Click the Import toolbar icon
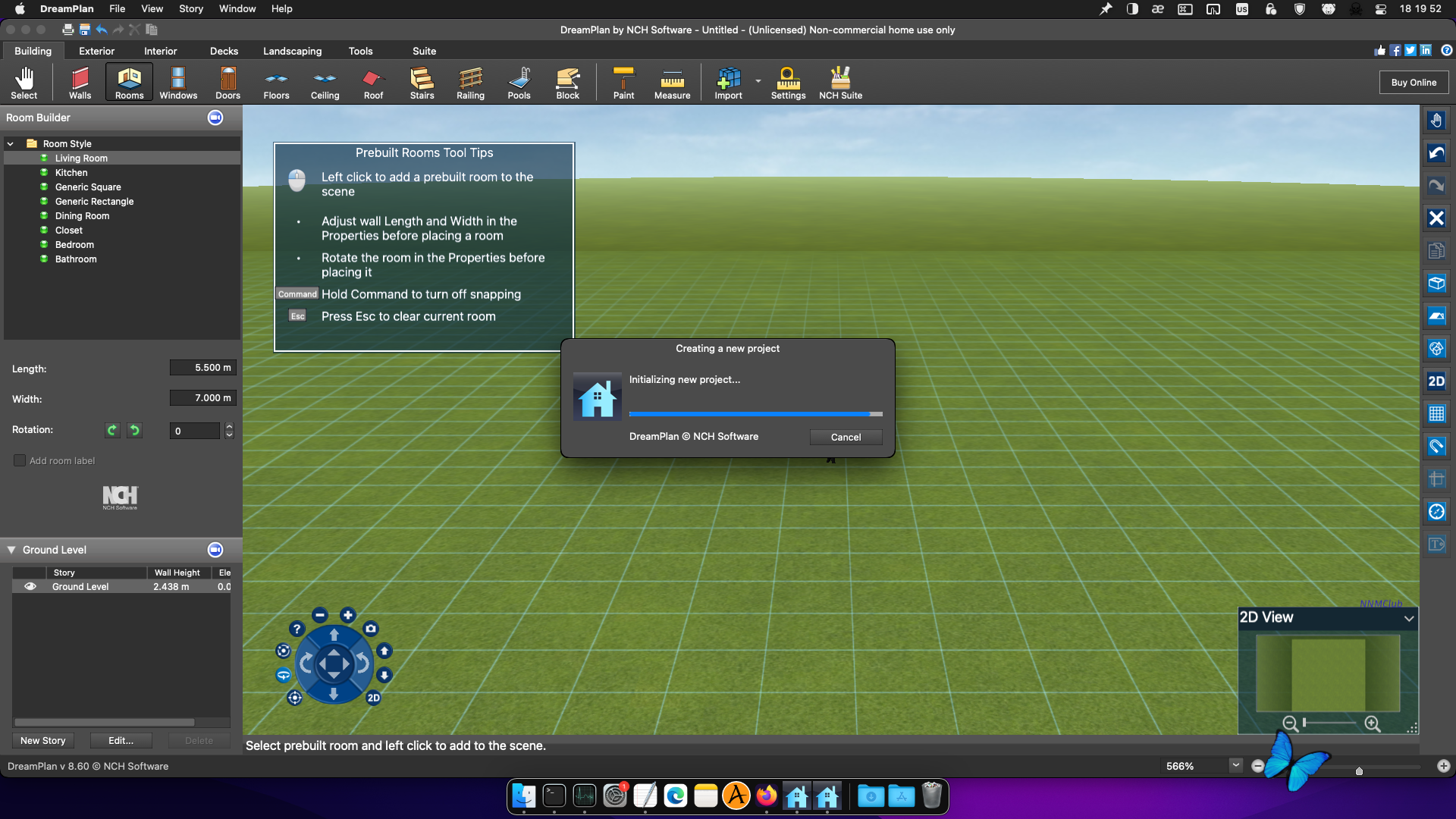Image resolution: width=1456 pixels, height=819 pixels. point(728,83)
